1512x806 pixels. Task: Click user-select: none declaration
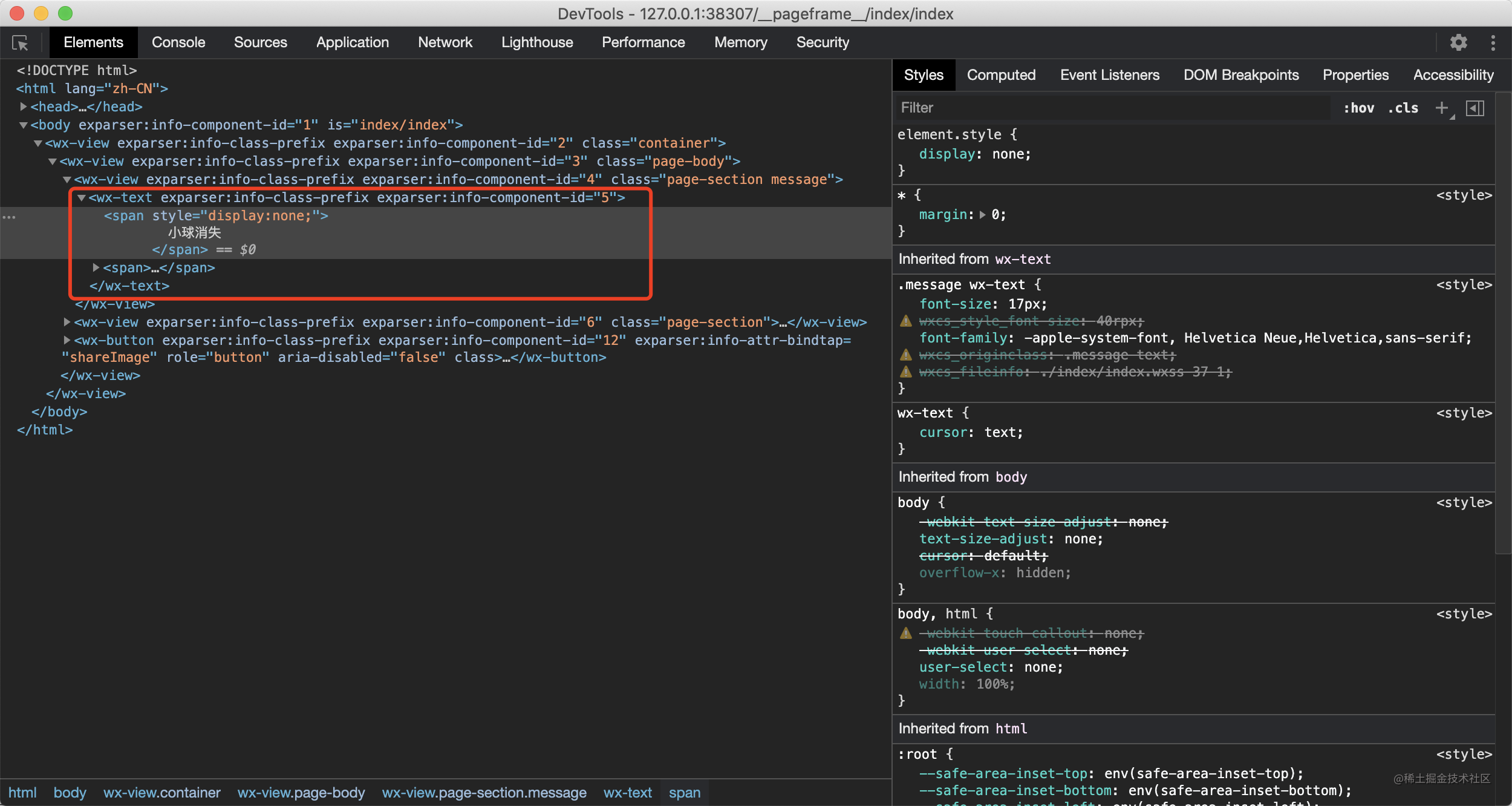[991, 667]
